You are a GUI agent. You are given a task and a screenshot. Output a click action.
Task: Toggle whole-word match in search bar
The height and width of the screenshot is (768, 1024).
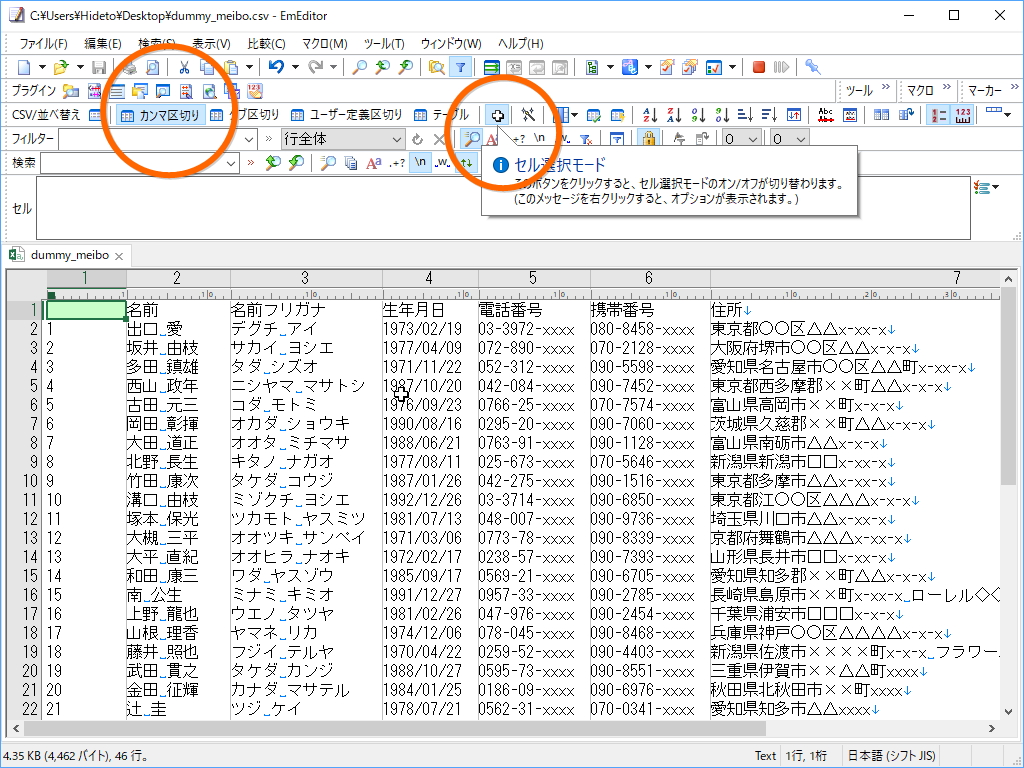tap(442, 162)
